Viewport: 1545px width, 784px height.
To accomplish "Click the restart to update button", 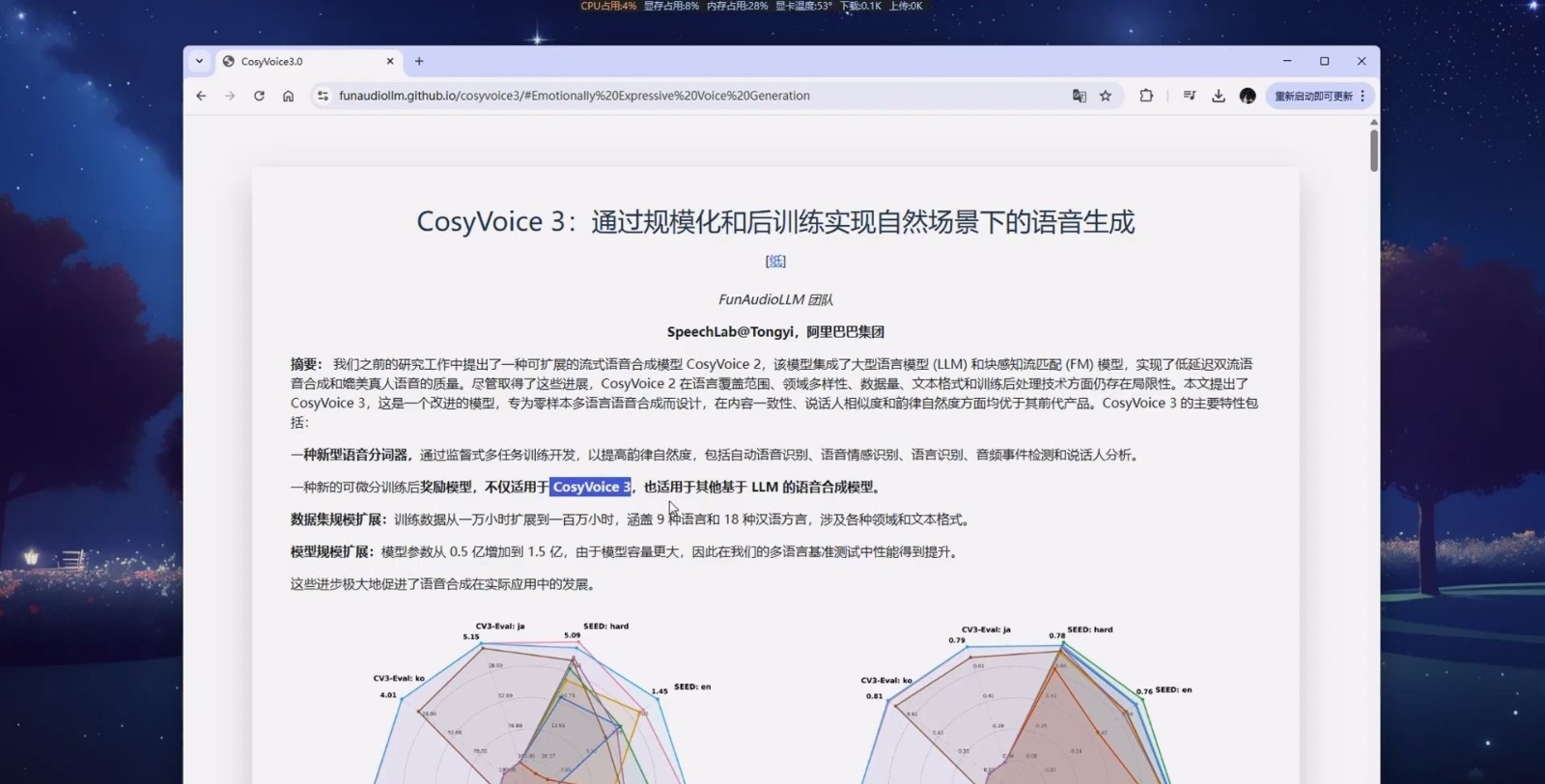I will point(1313,96).
